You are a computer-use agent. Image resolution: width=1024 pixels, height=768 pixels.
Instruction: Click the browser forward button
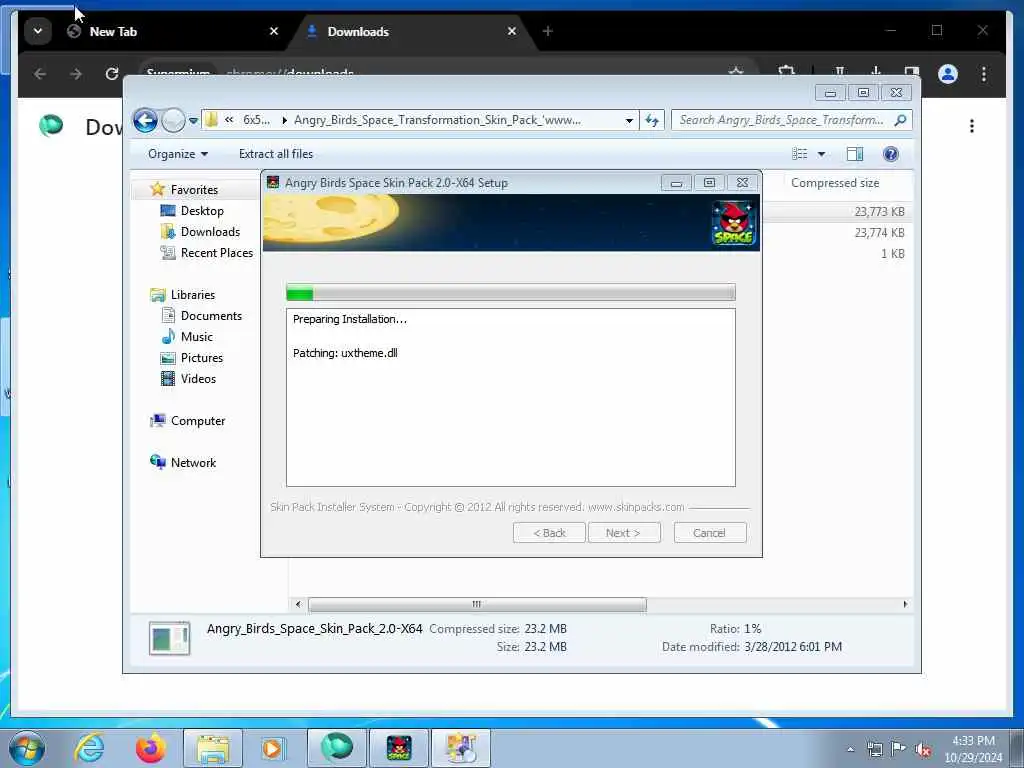(76, 74)
